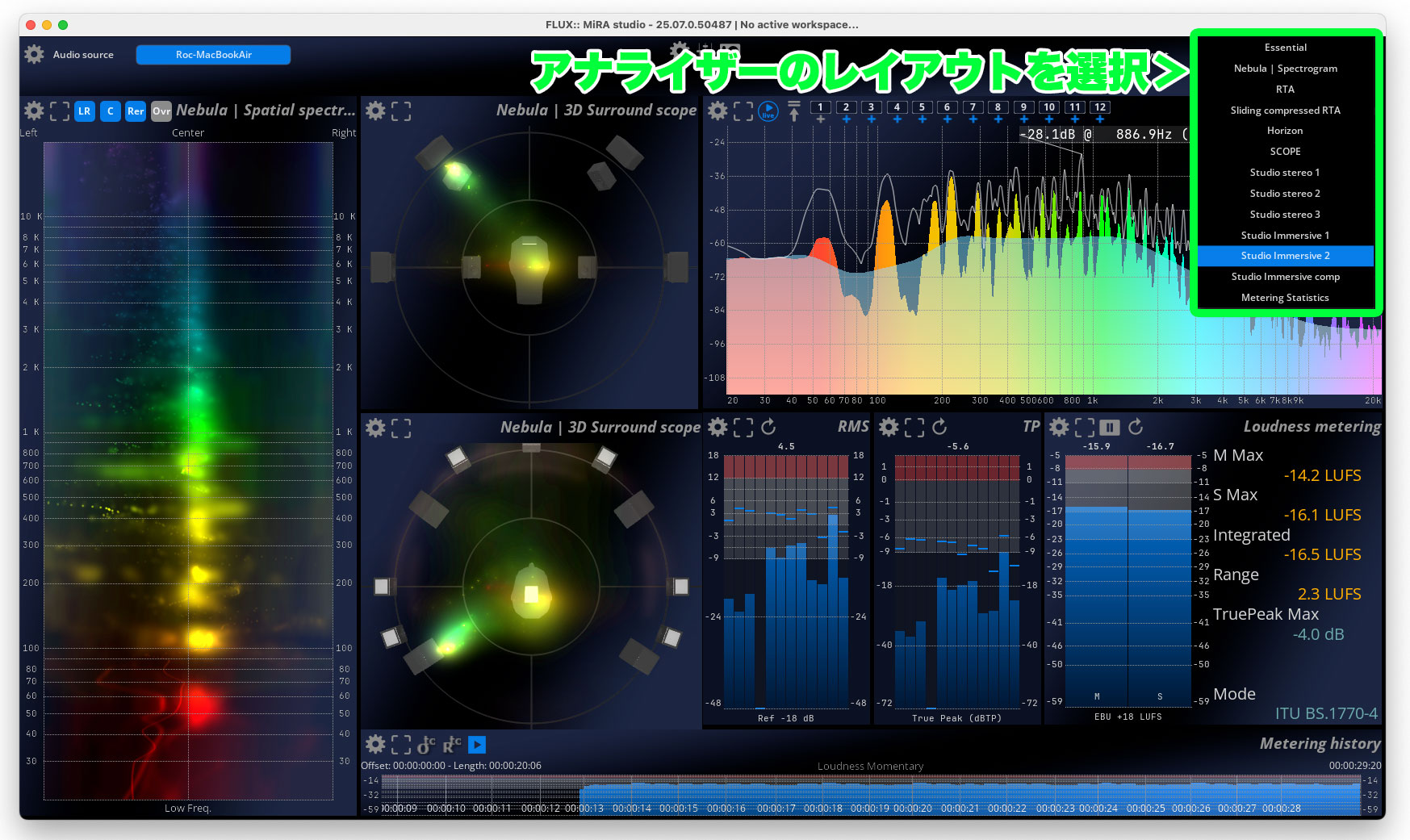Play the Metering history
Image resolution: width=1410 pixels, height=840 pixels.
tap(477, 745)
